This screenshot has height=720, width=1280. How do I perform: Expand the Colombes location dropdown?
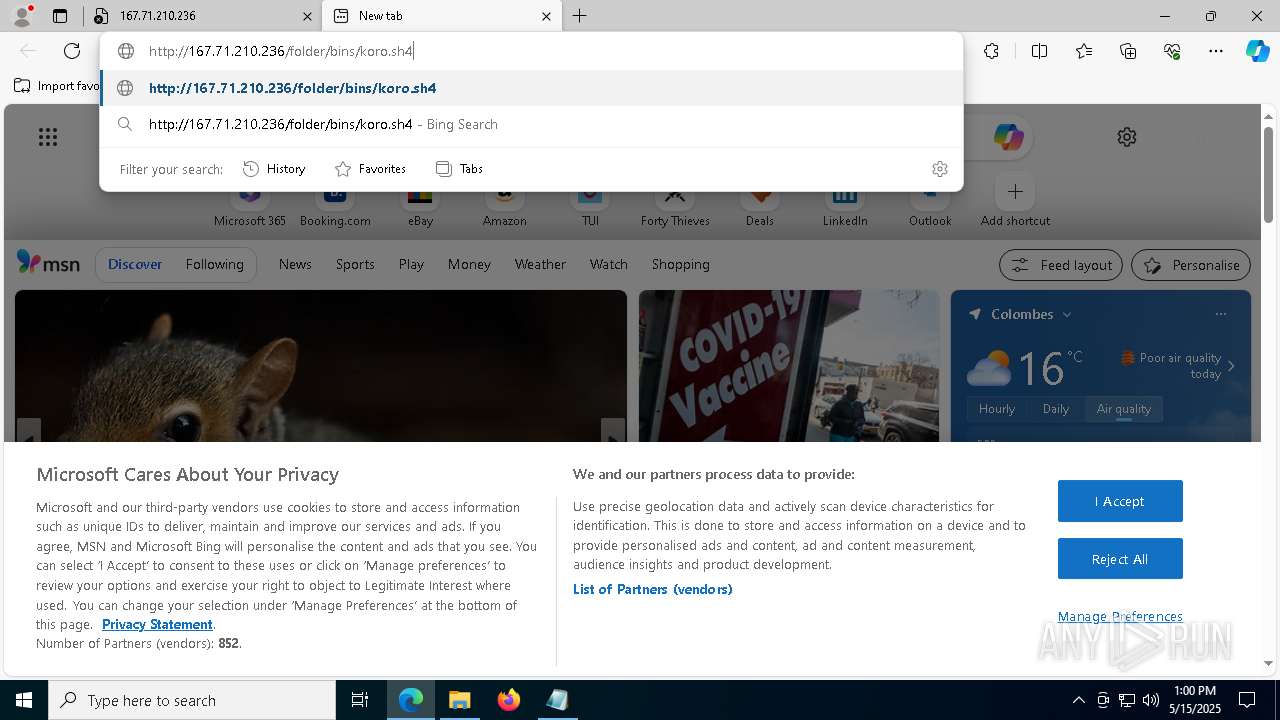point(1067,314)
